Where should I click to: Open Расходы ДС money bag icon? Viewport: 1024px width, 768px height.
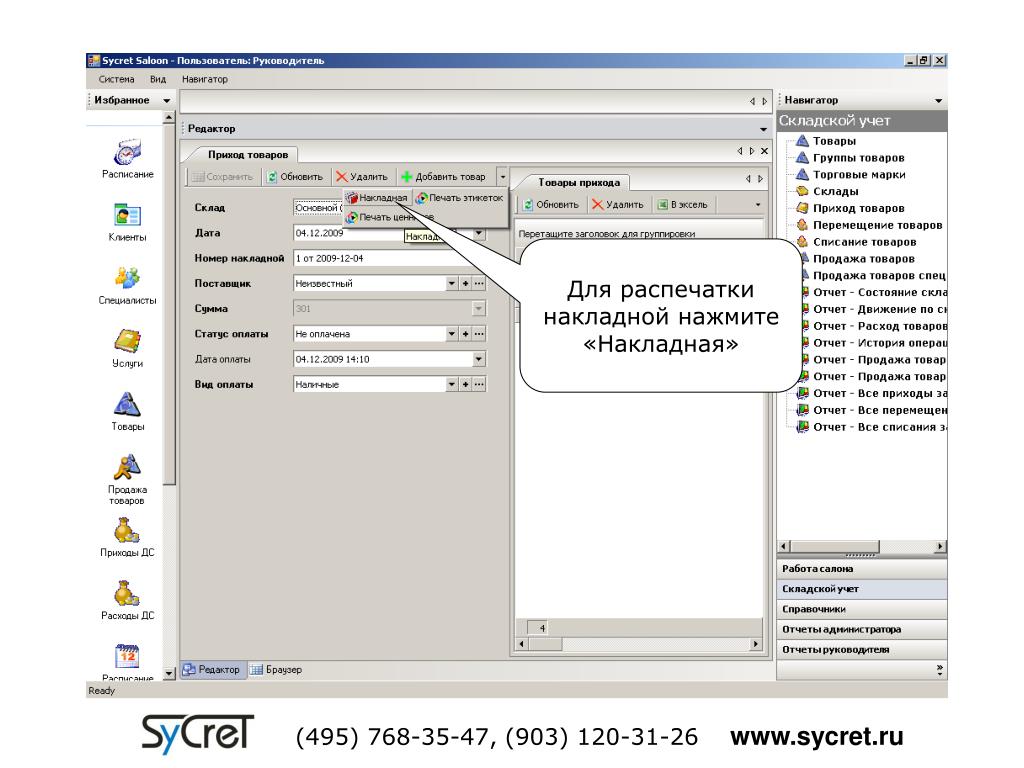coord(127,593)
